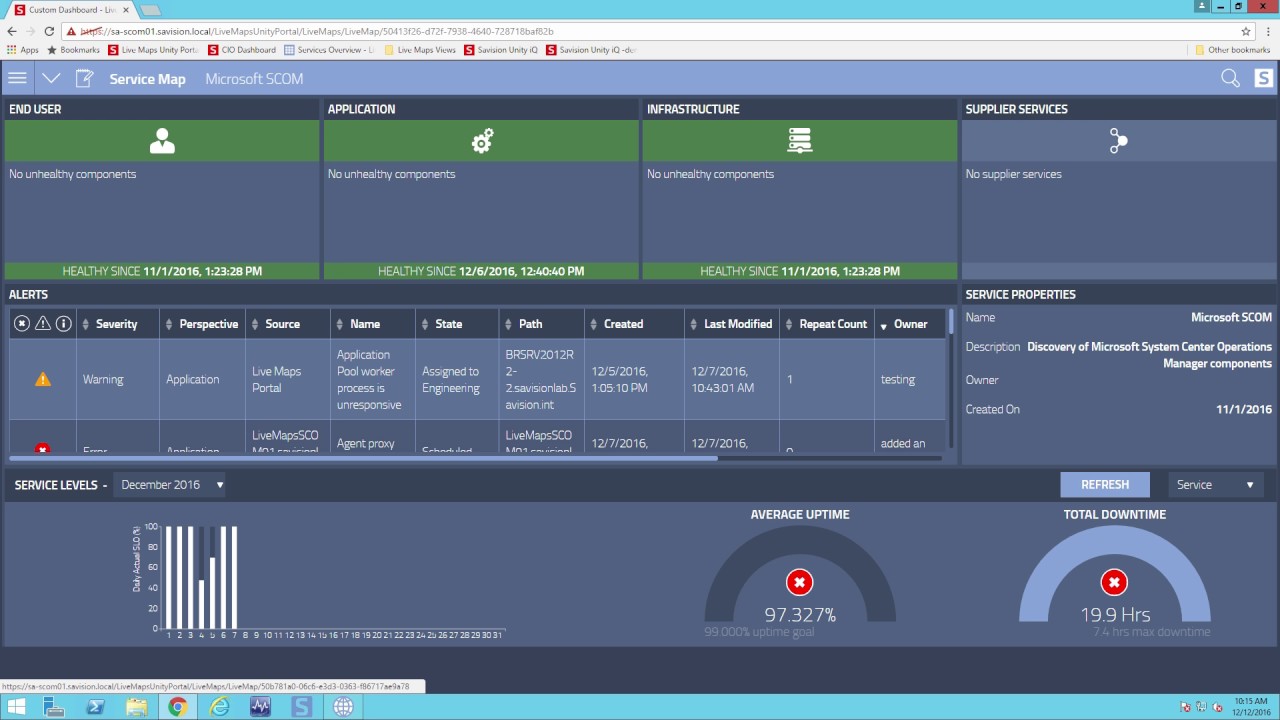The height and width of the screenshot is (720, 1280).
Task: Open File Explorer folder icon in taskbar
Action: tap(137, 707)
